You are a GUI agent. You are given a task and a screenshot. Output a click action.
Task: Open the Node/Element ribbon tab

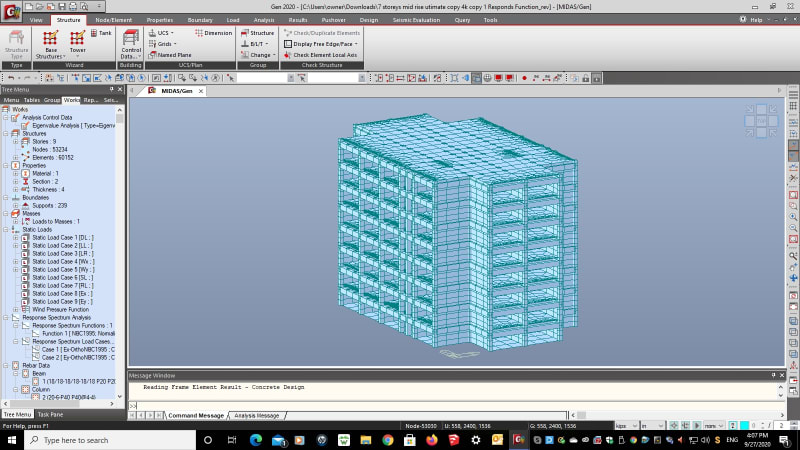point(113,20)
